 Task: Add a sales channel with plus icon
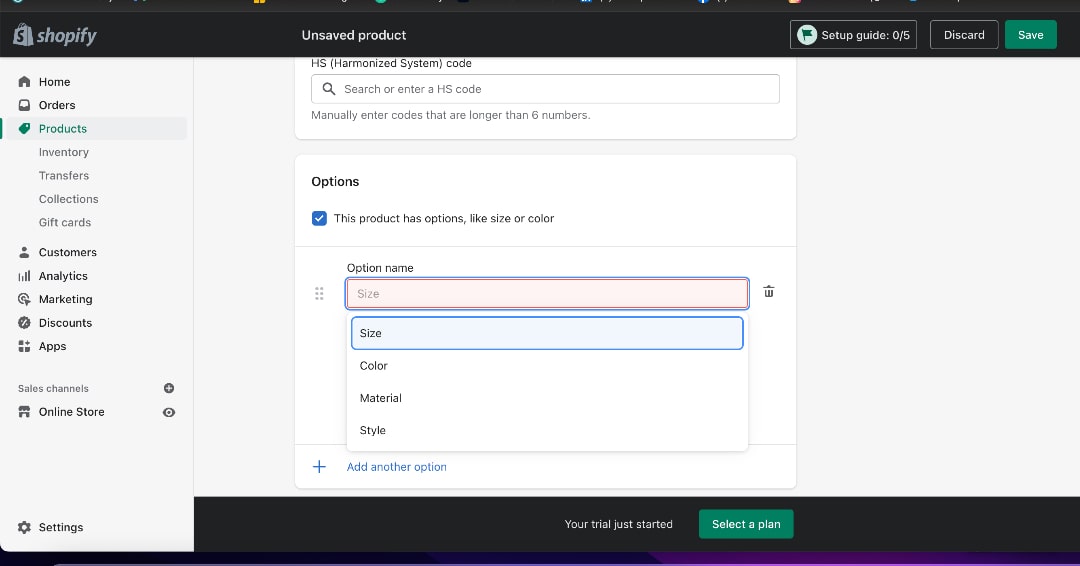click(x=169, y=388)
